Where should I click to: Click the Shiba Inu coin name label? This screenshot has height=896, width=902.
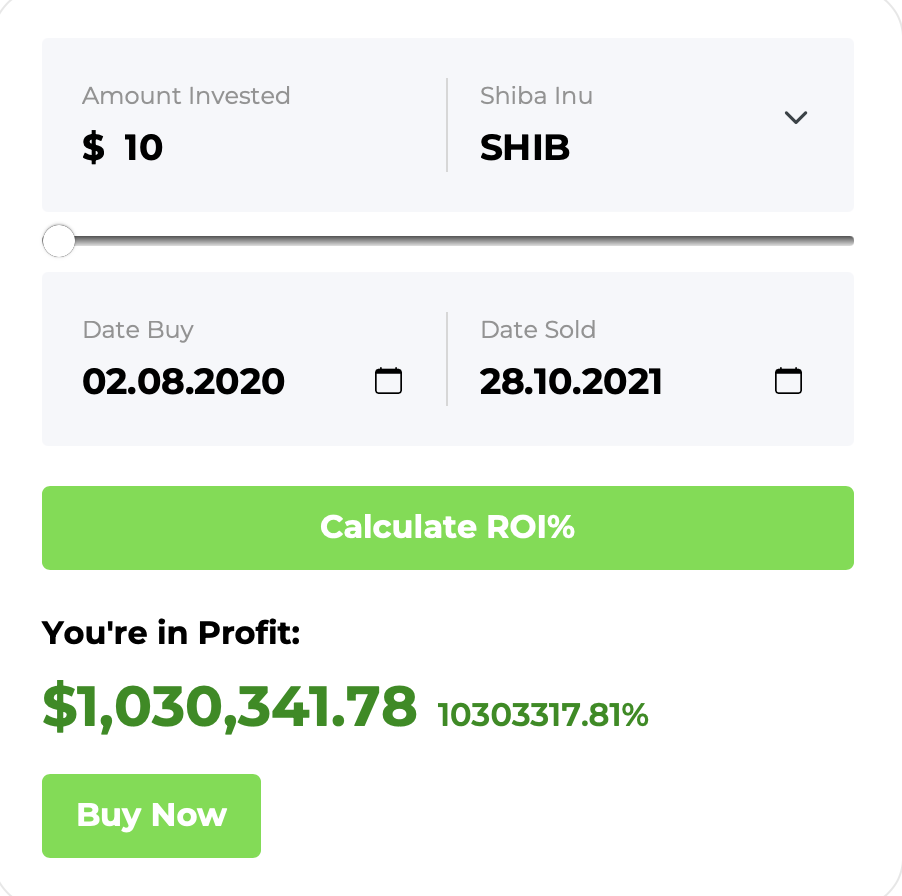(x=536, y=96)
